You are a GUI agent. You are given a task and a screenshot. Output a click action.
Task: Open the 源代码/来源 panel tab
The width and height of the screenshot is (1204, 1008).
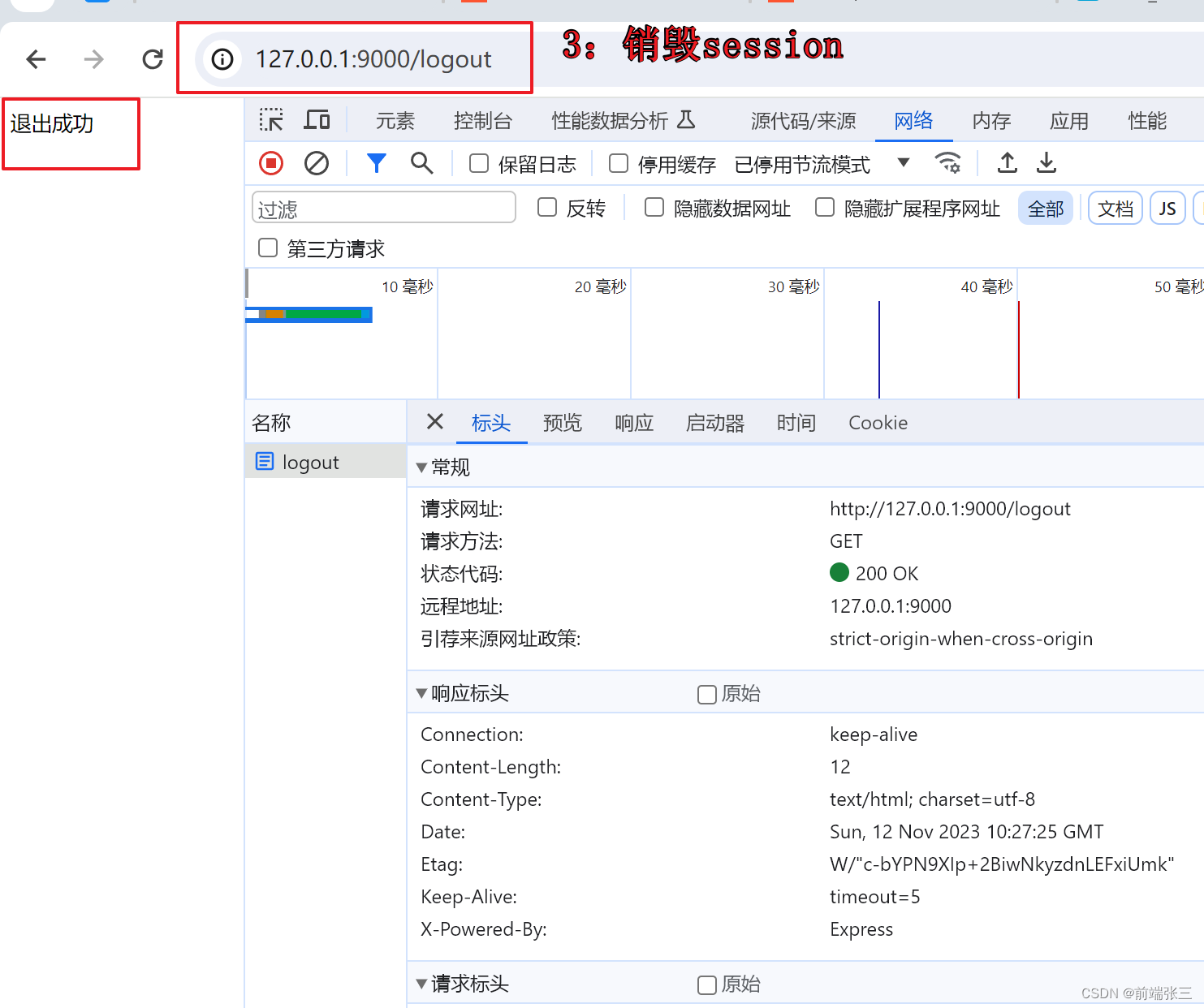click(x=803, y=121)
